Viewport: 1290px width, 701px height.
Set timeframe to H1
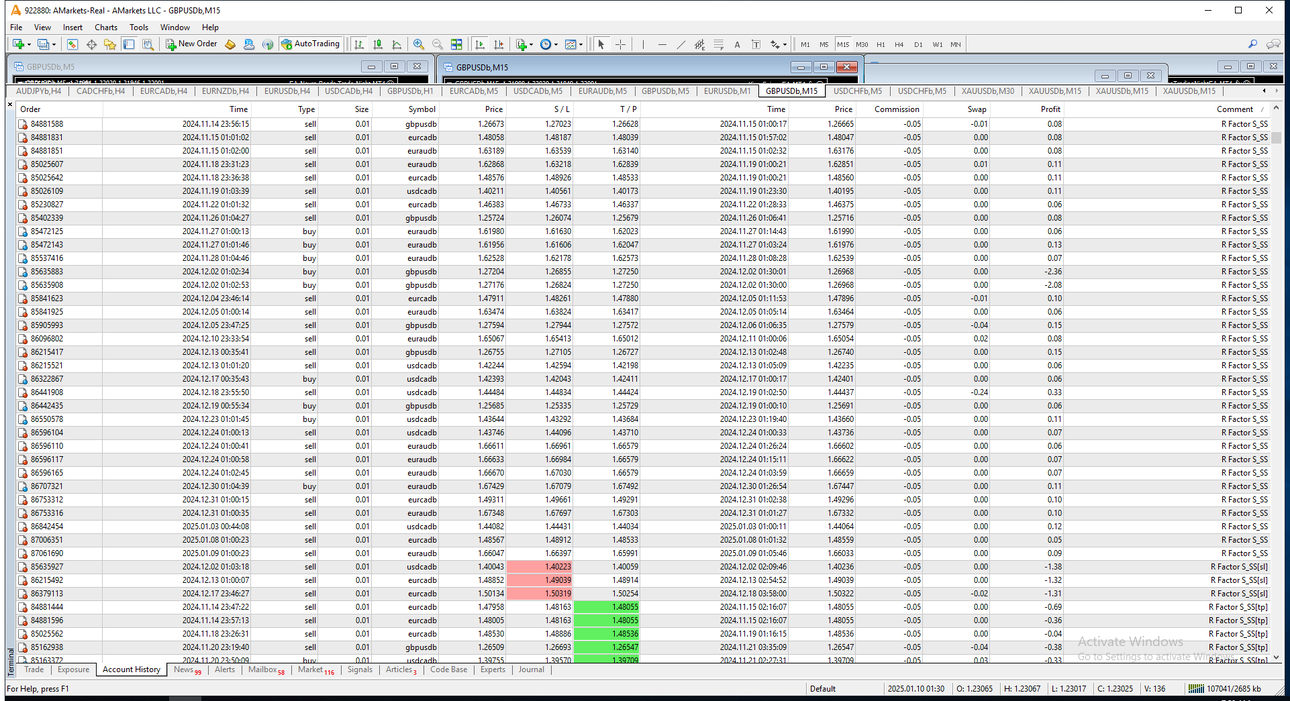pos(881,44)
